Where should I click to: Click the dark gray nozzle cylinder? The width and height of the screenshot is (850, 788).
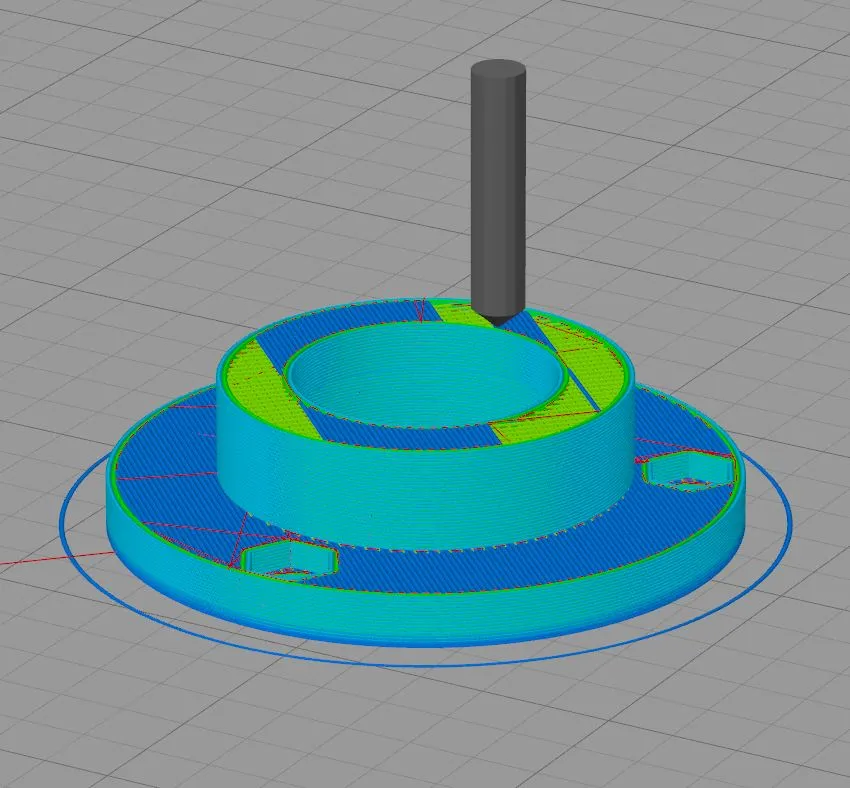498,192
